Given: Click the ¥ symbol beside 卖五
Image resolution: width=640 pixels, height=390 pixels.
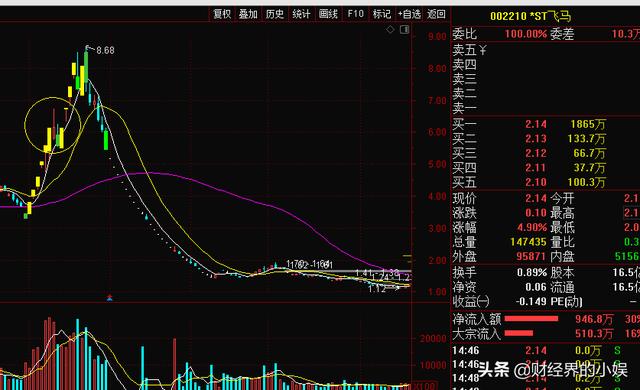Looking at the screenshot, I should pyautogui.click(x=483, y=50).
